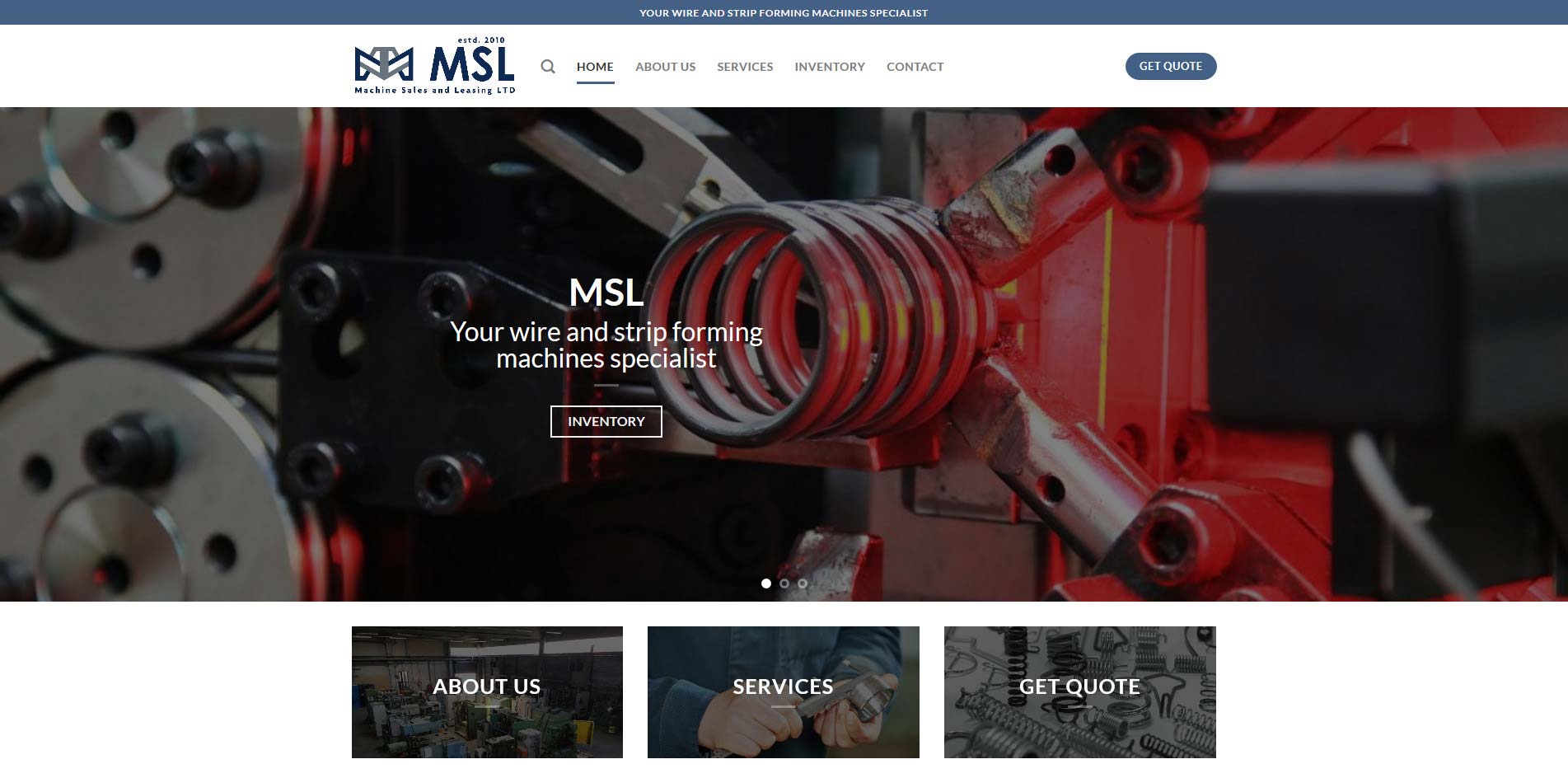
Task: Open the Get Quote image tile
Action: click(x=1080, y=692)
